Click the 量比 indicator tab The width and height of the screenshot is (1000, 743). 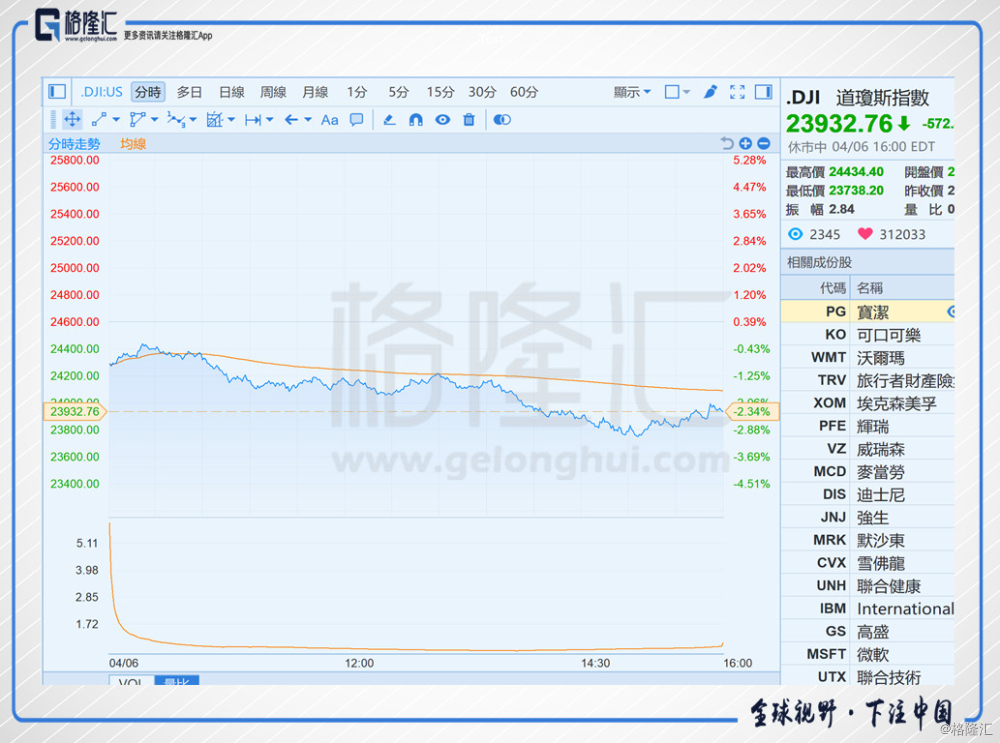coord(177,680)
